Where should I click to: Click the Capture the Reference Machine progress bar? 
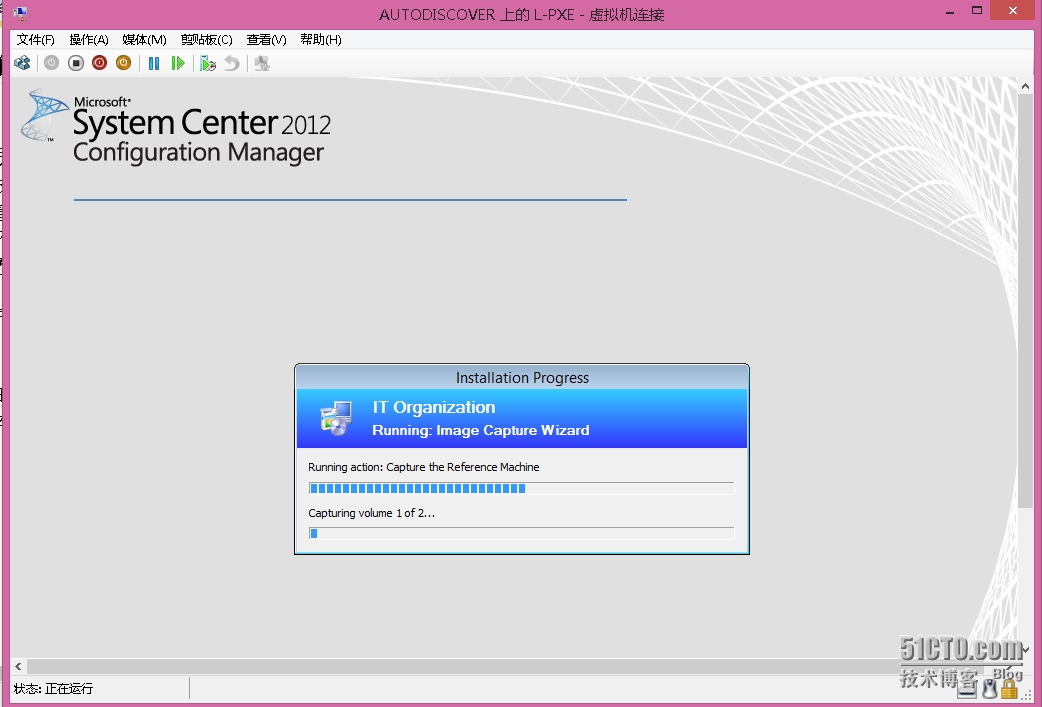(522, 488)
